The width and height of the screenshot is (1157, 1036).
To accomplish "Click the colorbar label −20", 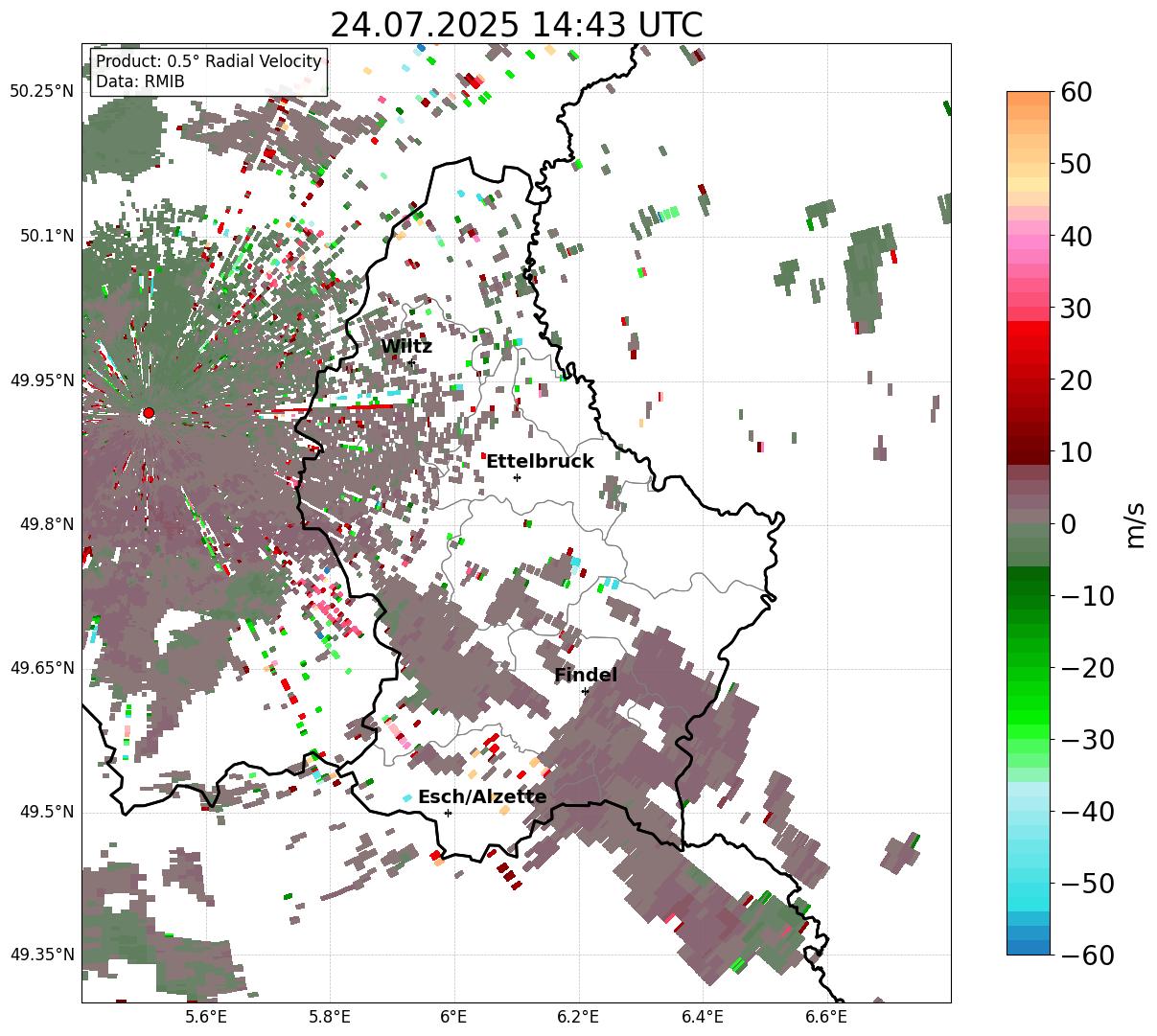I will [1087, 668].
